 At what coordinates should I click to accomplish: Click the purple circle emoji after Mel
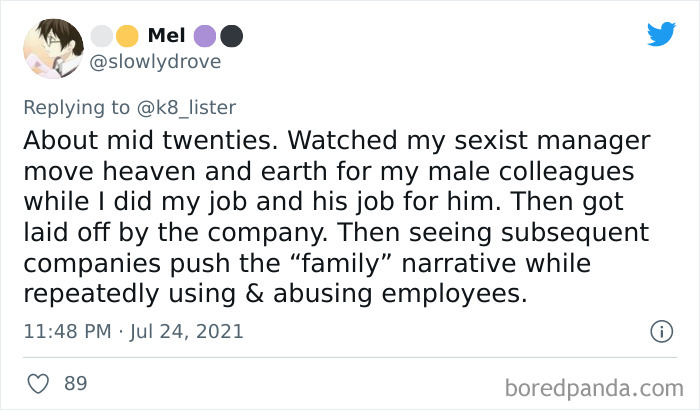(206, 36)
